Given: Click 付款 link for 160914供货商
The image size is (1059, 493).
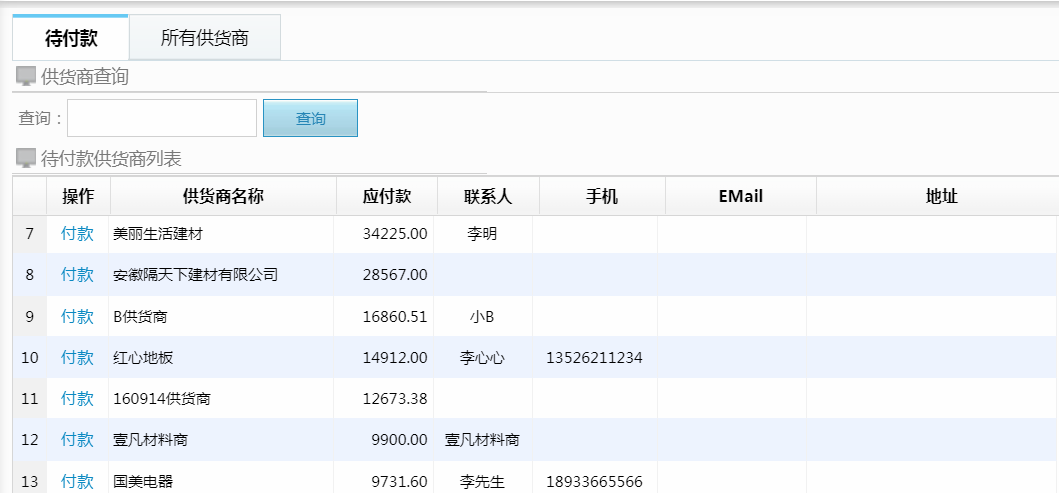Looking at the screenshot, I should (x=77, y=398).
